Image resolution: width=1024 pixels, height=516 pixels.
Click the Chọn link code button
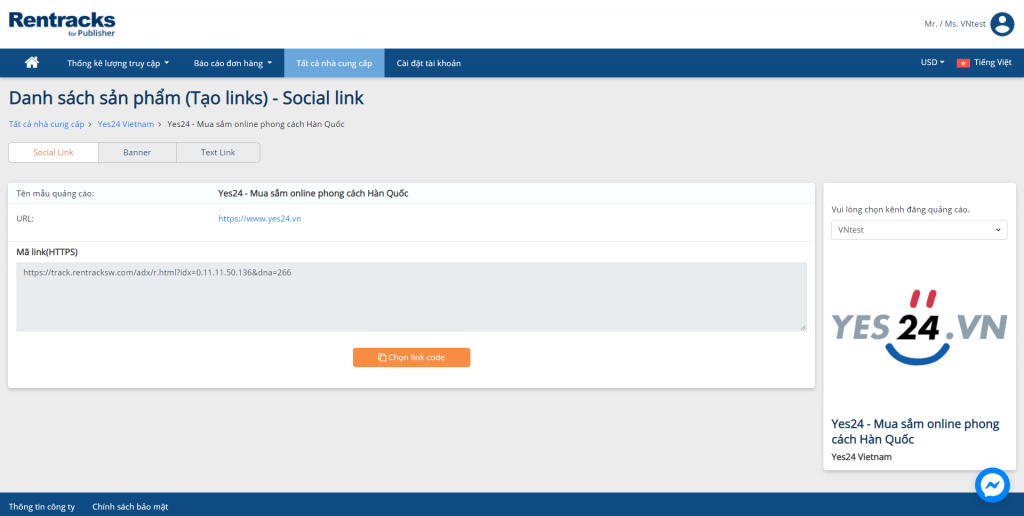pyautogui.click(x=411, y=357)
